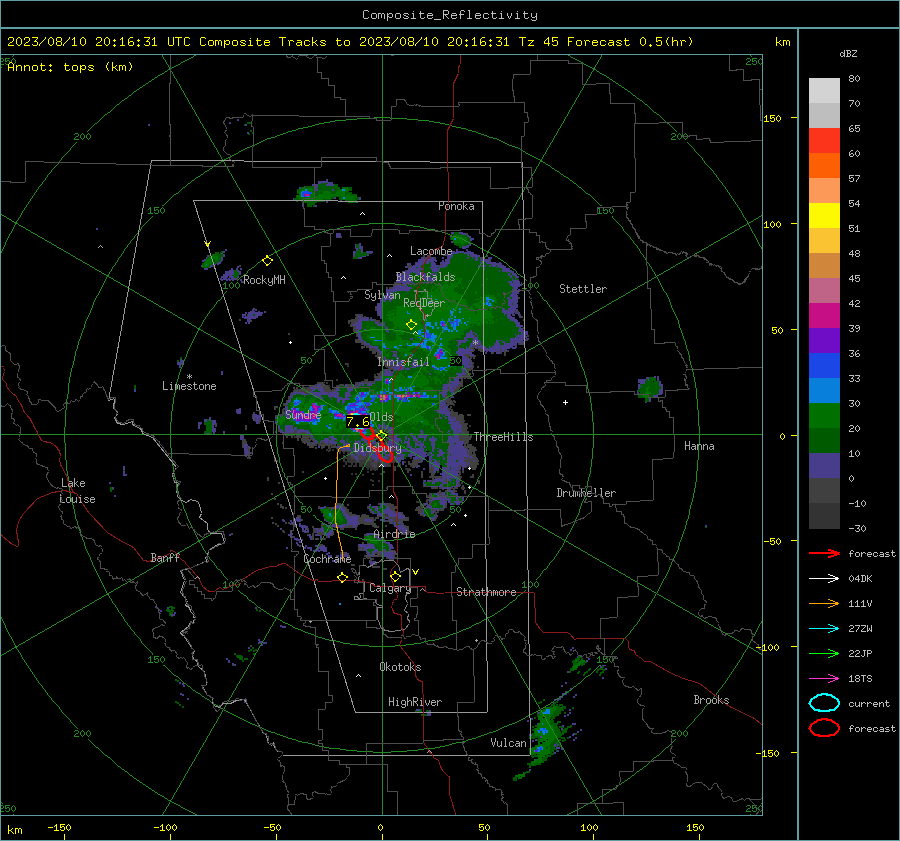Click the Lake Louise label

pyautogui.click(x=78, y=491)
